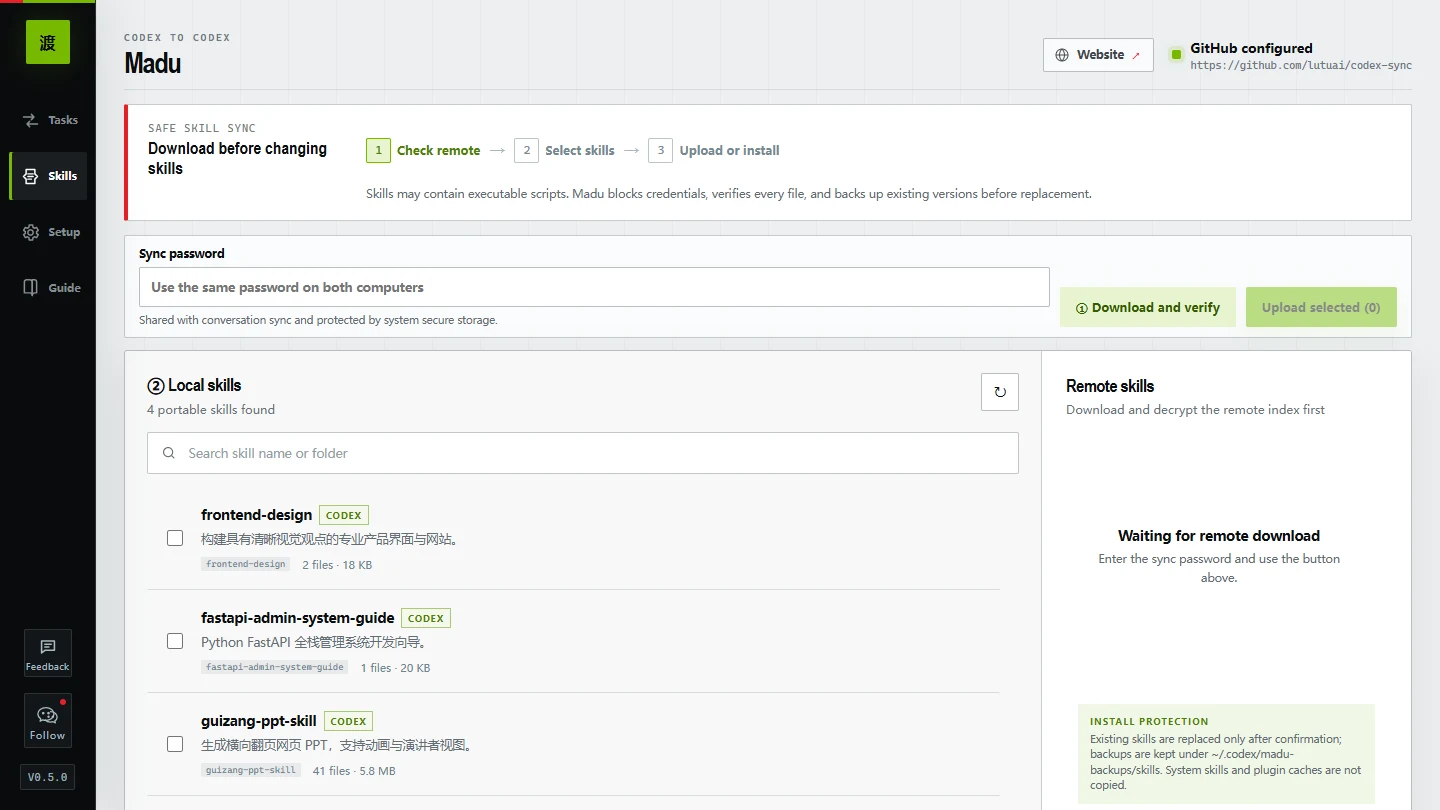The width and height of the screenshot is (1440, 810).
Task: Click the frontend-design folder tag
Action: [246, 564]
